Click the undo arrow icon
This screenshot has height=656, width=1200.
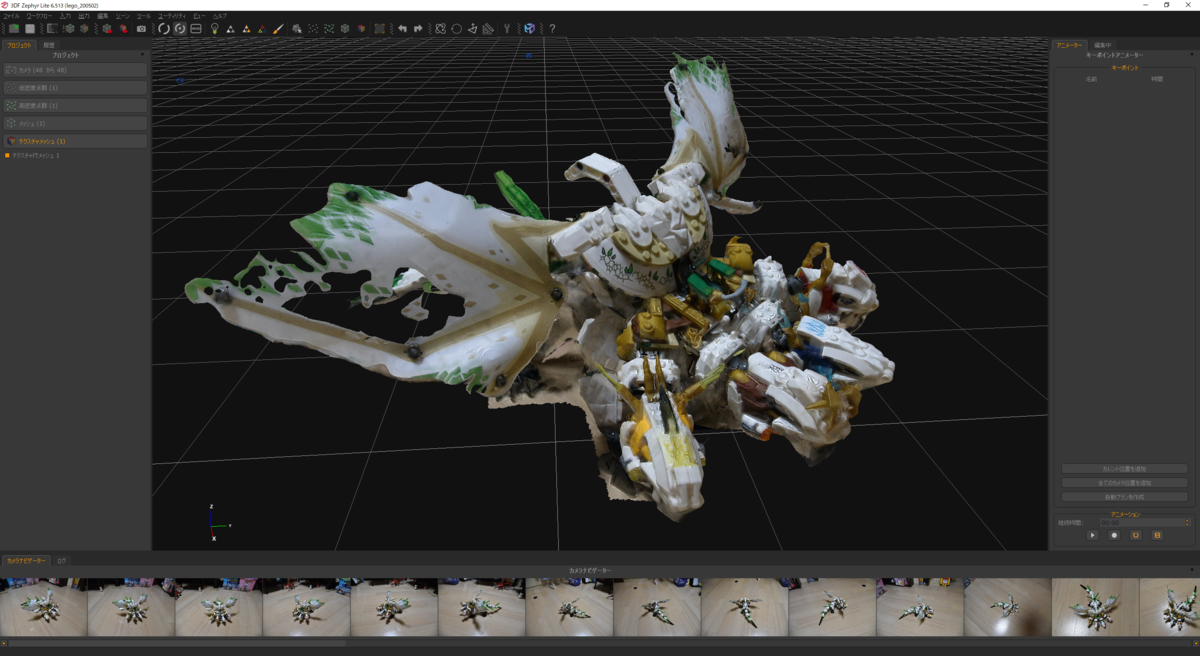point(402,29)
